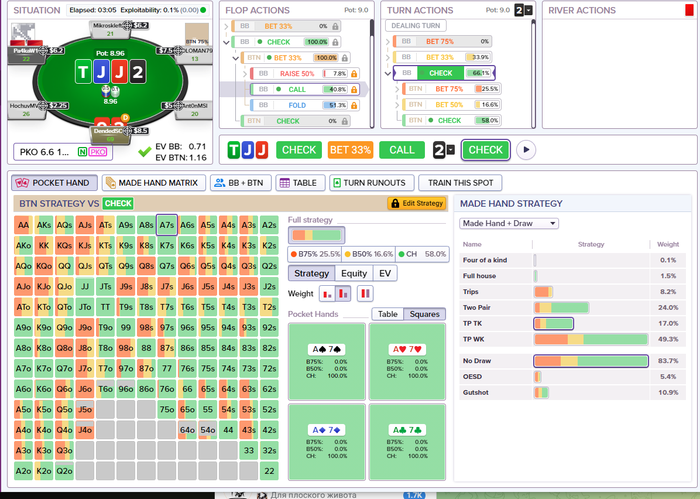Click the N badge next to PKO name

click(x=82, y=152)
